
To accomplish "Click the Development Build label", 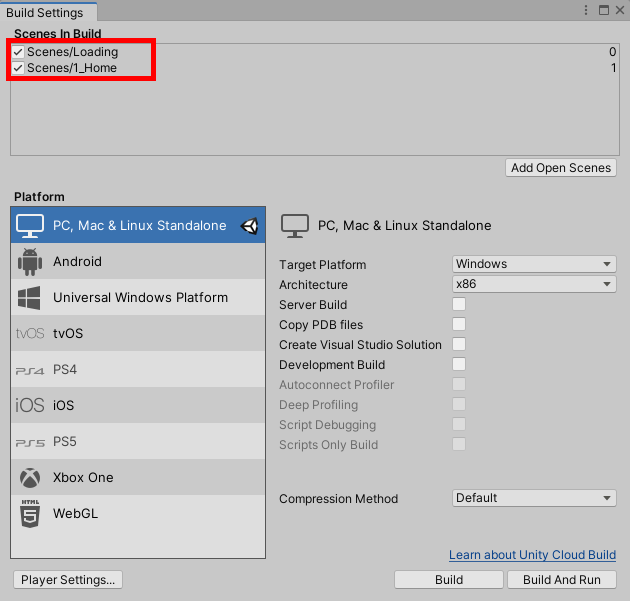I will [x=332, y=365].
